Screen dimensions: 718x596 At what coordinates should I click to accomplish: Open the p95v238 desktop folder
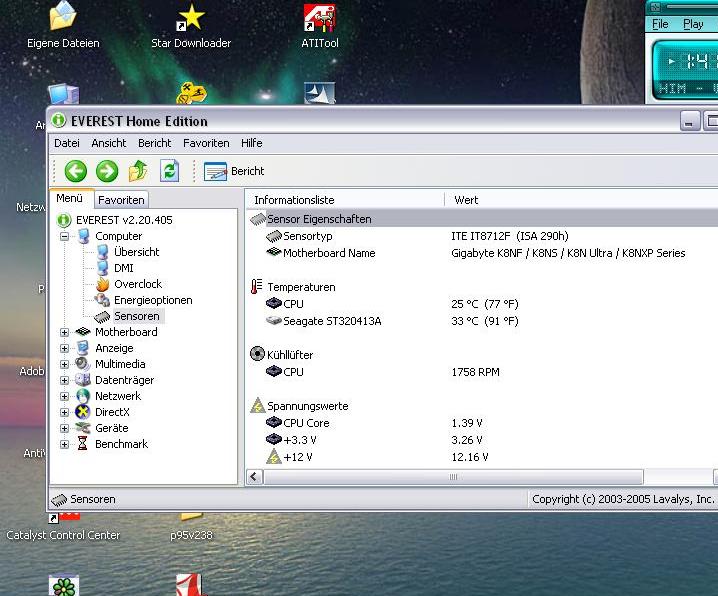coord(191,526)
